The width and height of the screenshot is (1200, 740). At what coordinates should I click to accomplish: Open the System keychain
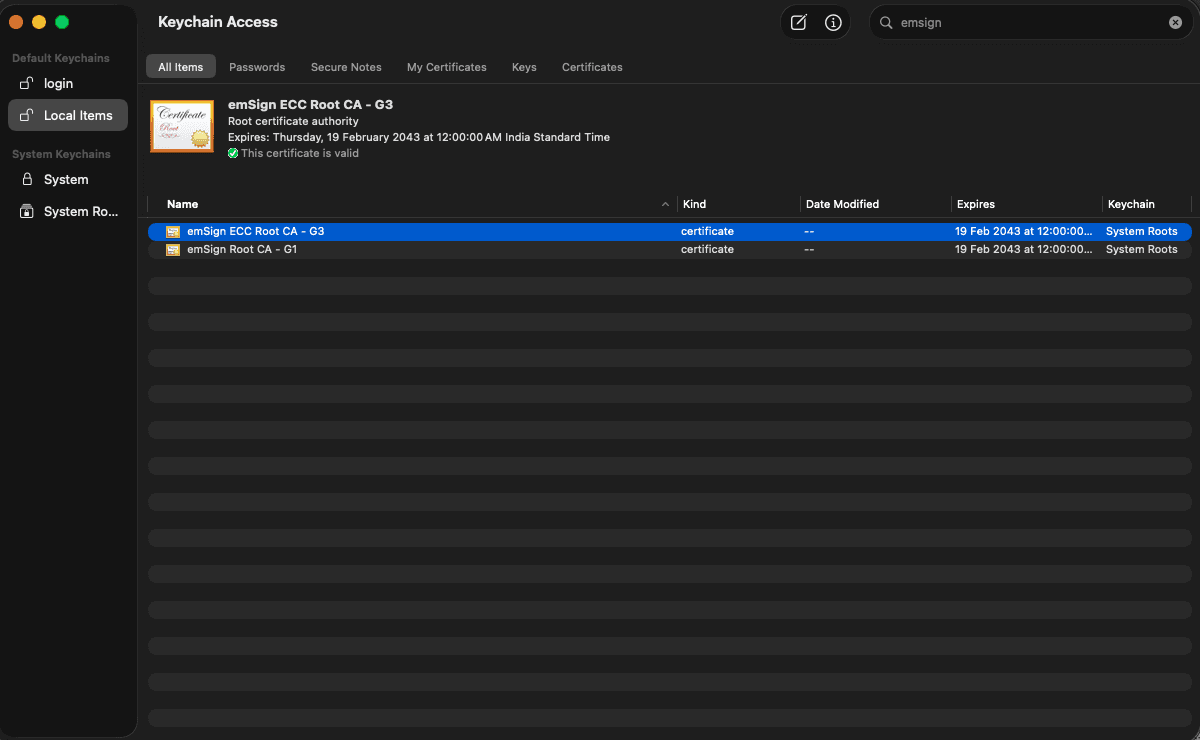tap(68, 179)
